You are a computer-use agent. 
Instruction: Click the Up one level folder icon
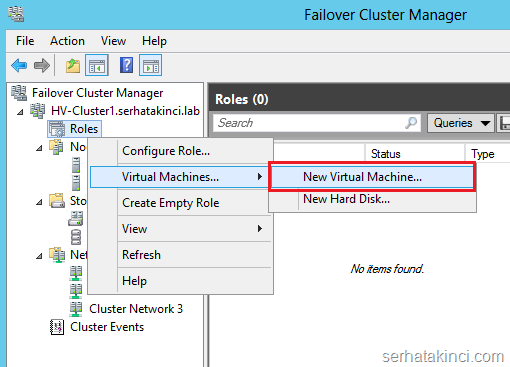click(73, 65)
